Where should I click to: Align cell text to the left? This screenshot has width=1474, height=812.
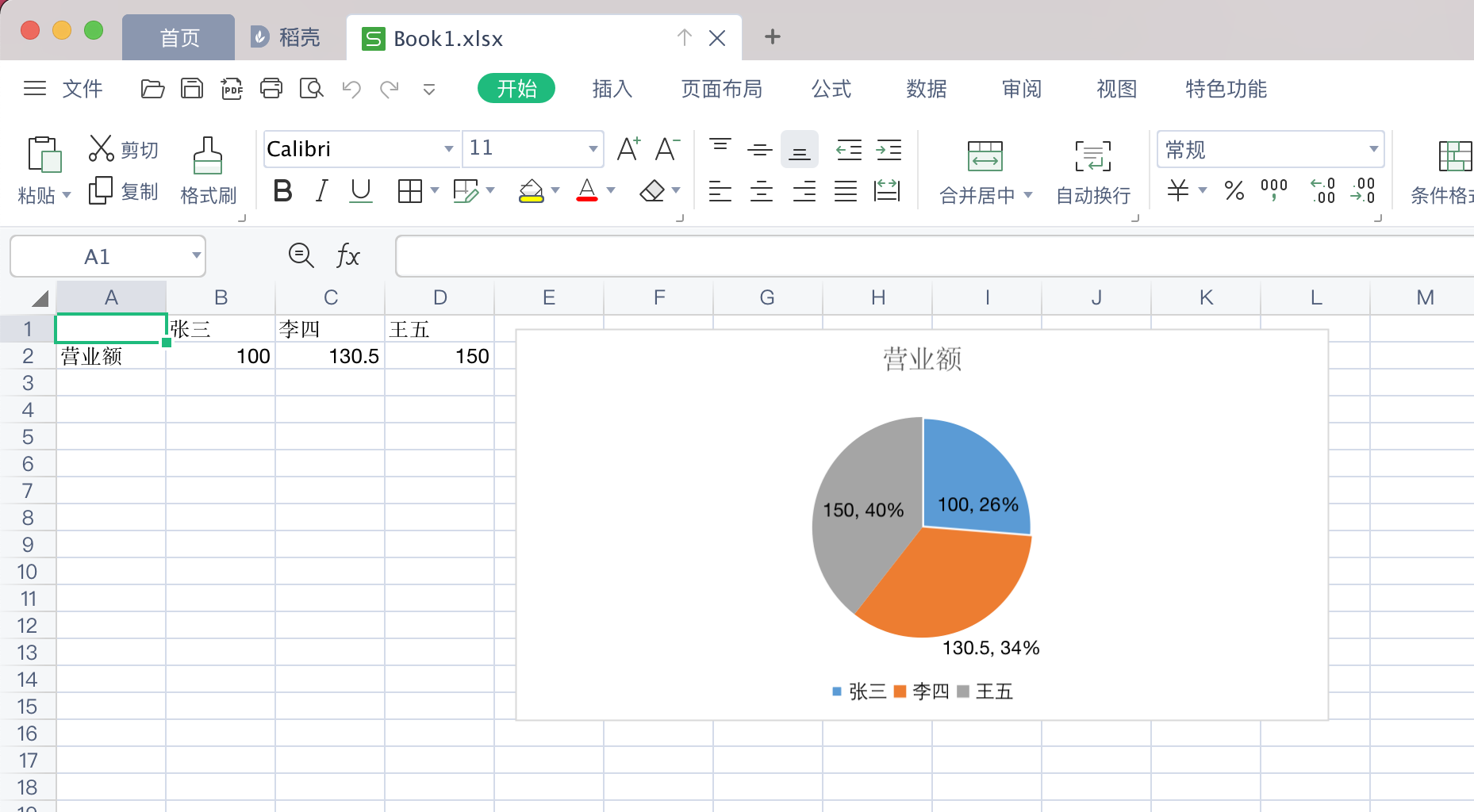coord(720,190)
